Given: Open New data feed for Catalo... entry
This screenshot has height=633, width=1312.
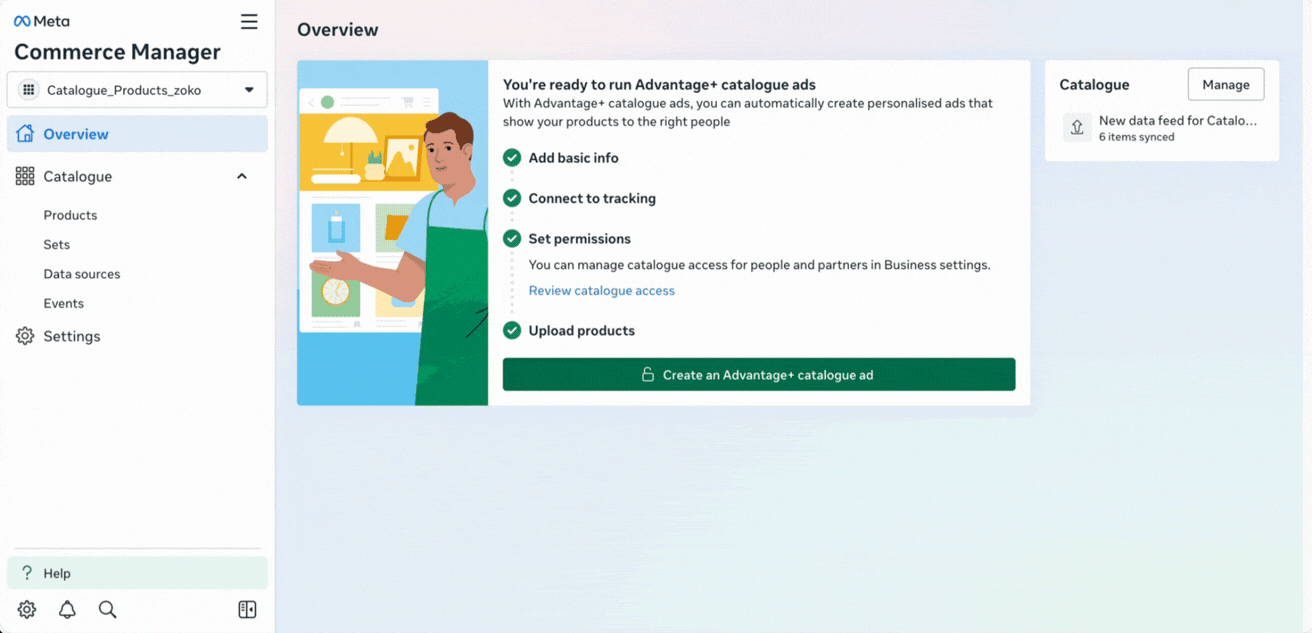Looking at the screenshot, I should click(1178, 120).
